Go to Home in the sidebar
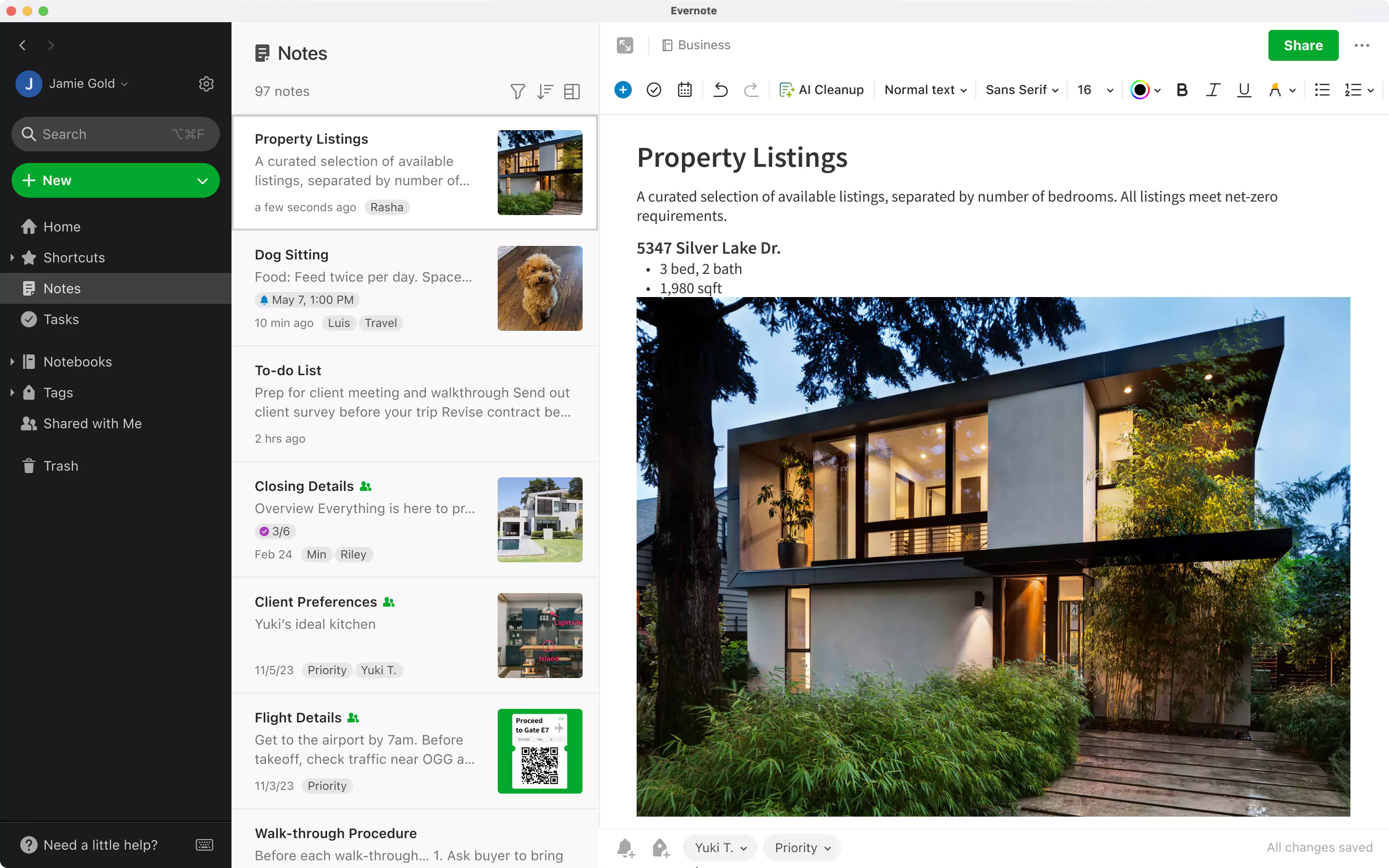This screenshot has height=868, width=1389. (x=61, y=227)
